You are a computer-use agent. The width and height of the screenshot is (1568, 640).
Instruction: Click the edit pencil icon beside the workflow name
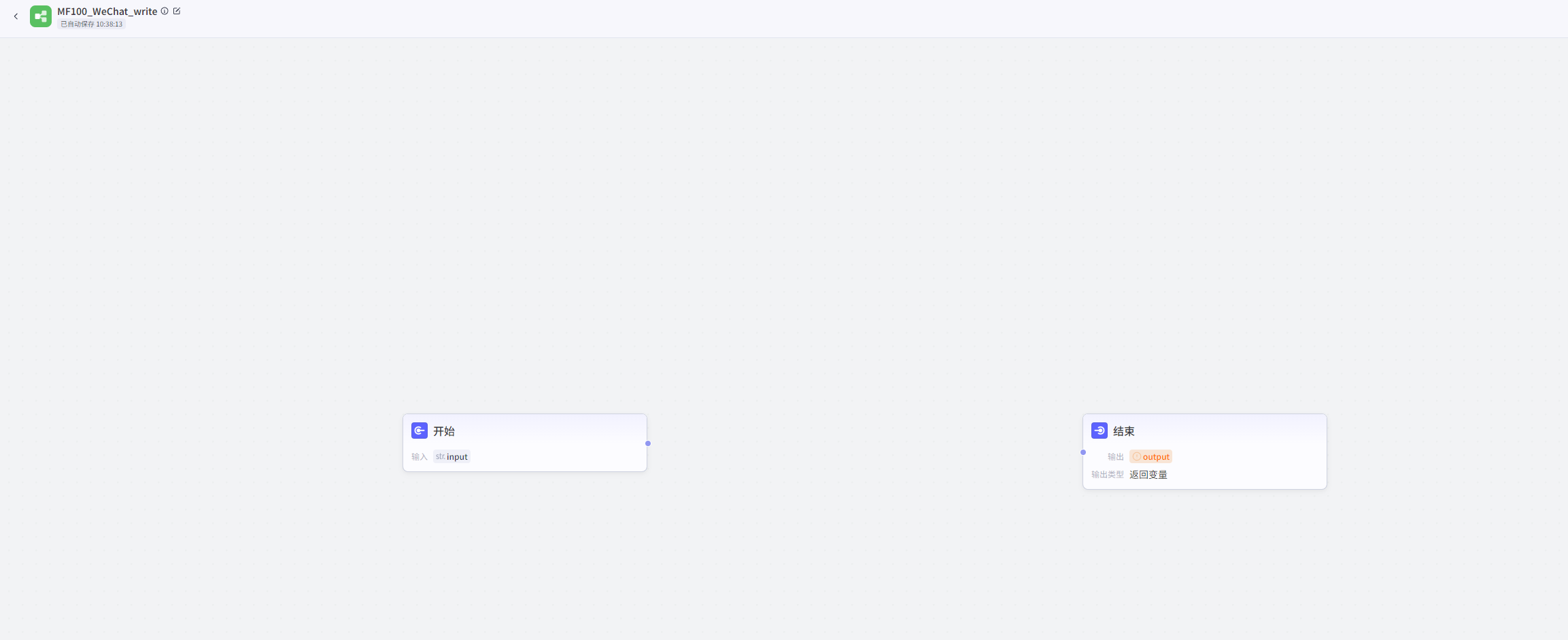(177, 11)
